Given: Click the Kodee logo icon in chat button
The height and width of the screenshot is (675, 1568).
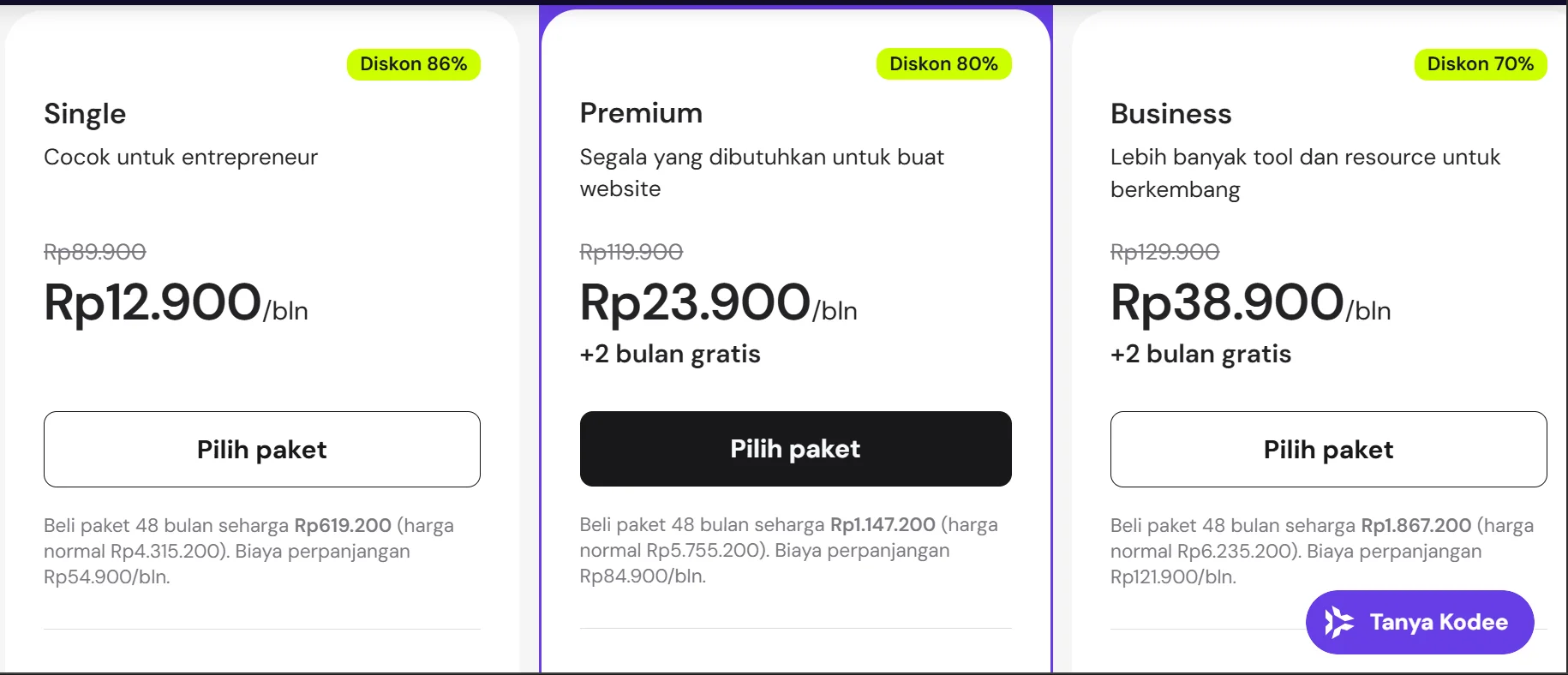Looking at the screenshot, I should [x=1338, y=622].
